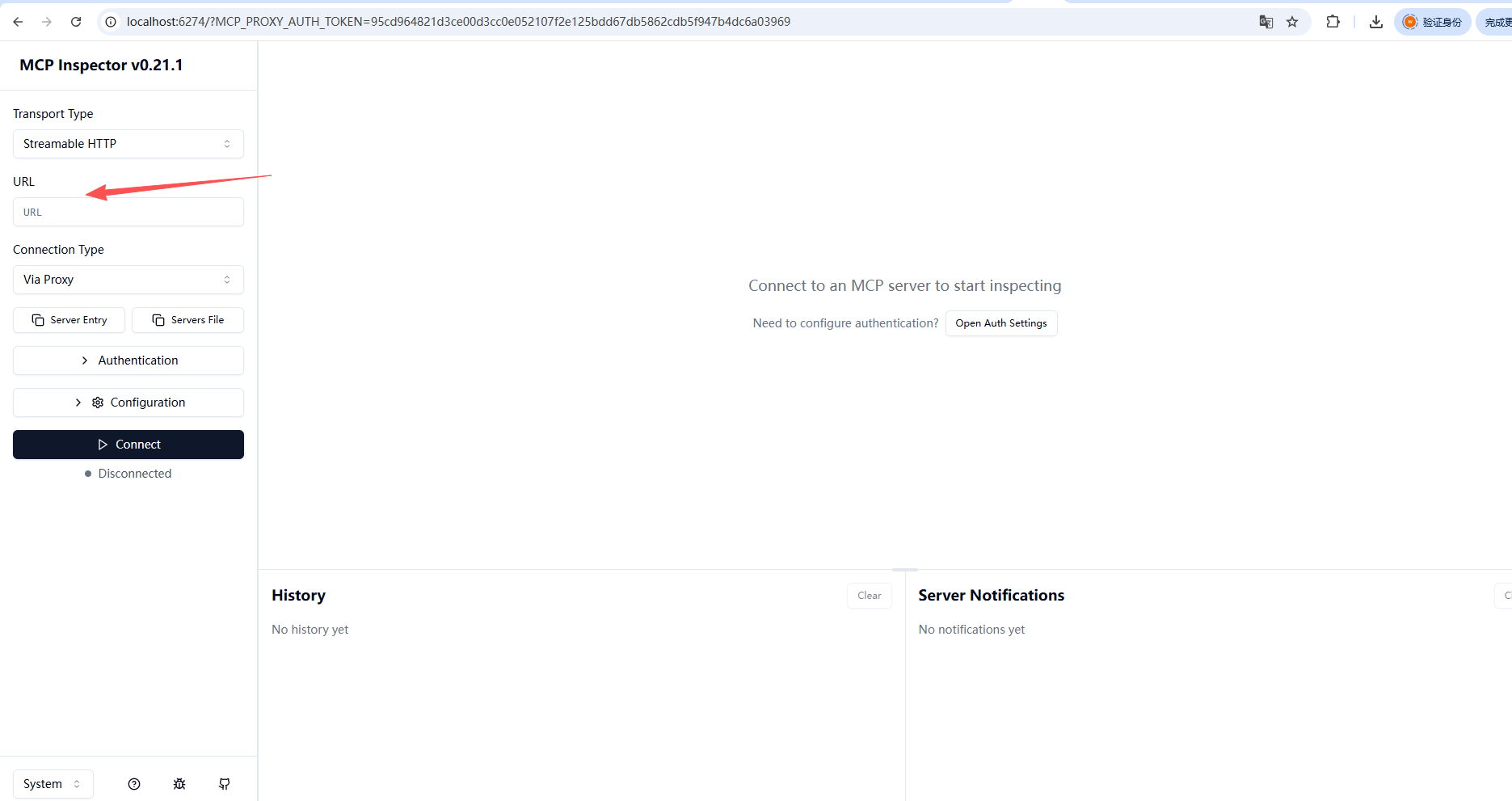Open the help documentation icon
The height and width of the screenshot is (801, 1512).
(x=134, y=784)
